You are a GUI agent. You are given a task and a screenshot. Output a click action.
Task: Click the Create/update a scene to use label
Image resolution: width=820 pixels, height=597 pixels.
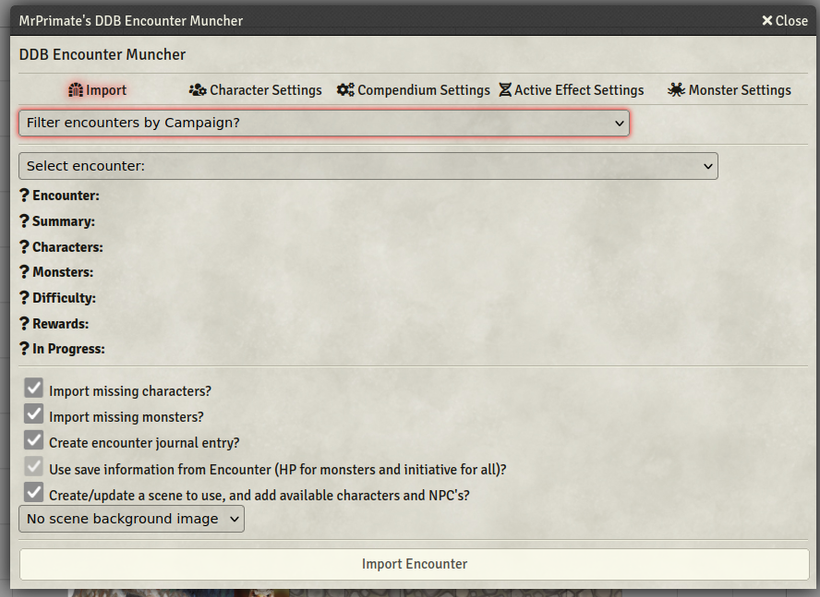tap(259, 495)
